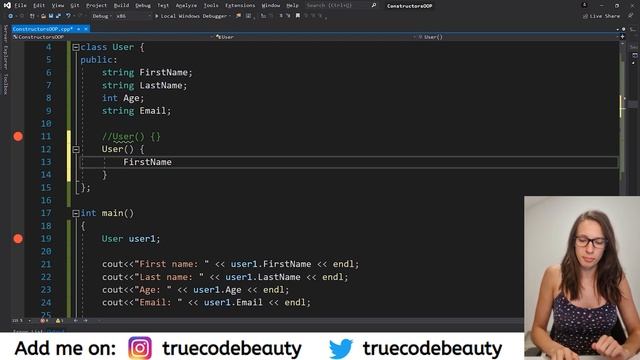This screenshot has height=360, width=640.
Task: Open the Toolbox side tab
Action: [x=5, y=84]
